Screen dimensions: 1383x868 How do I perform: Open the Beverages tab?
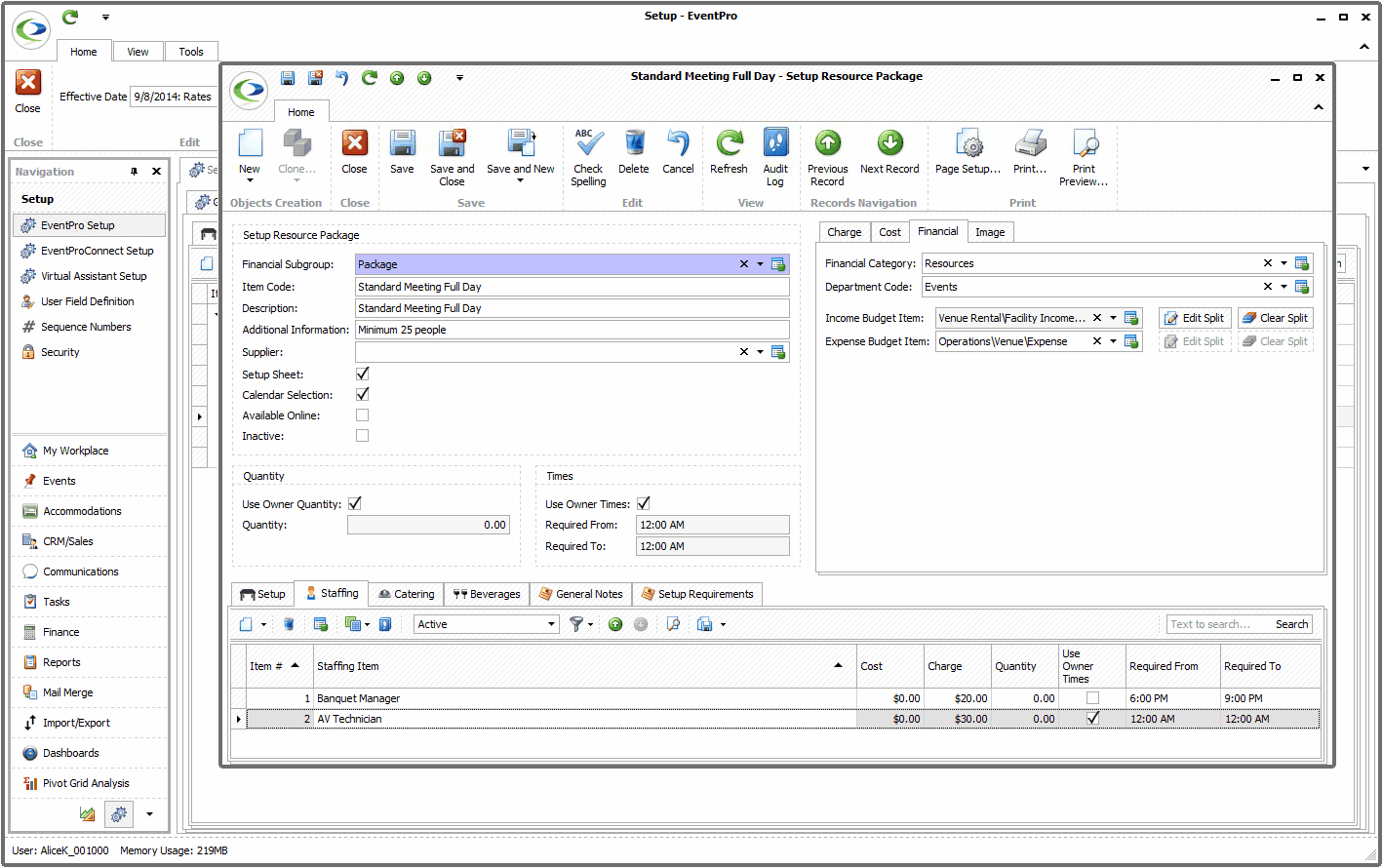[x=487, y=594]
